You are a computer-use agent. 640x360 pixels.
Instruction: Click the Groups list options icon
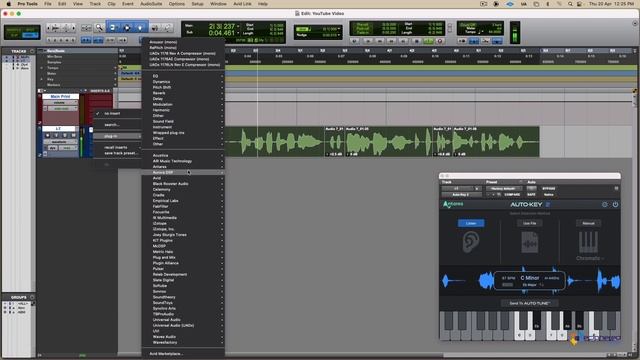(32, 297)
